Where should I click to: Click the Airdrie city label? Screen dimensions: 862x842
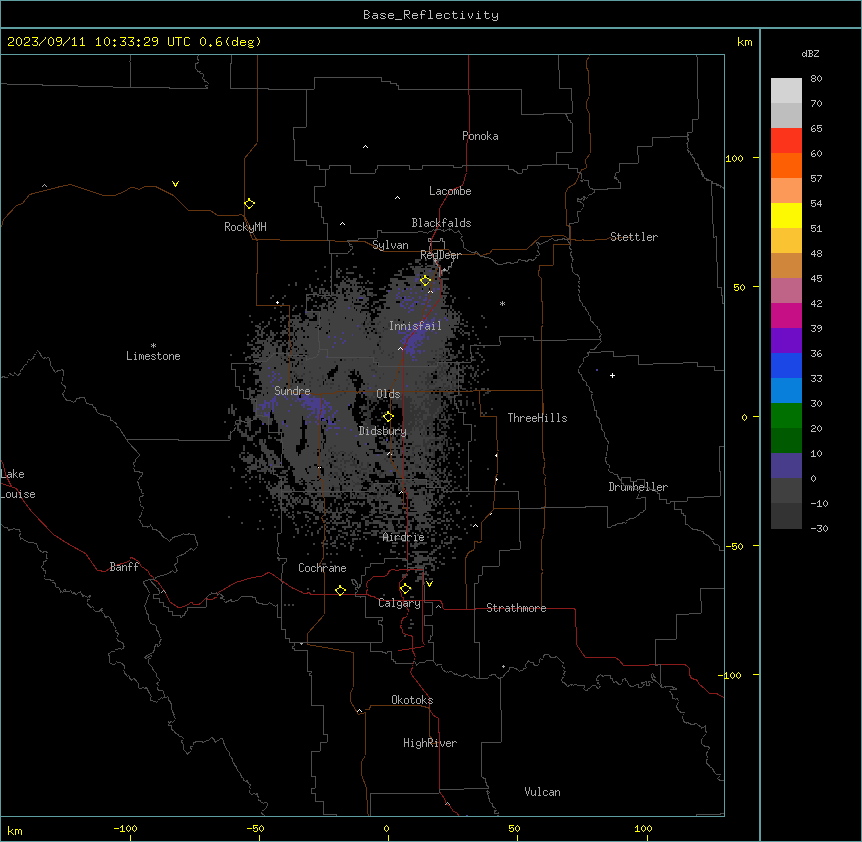[404, 537]
